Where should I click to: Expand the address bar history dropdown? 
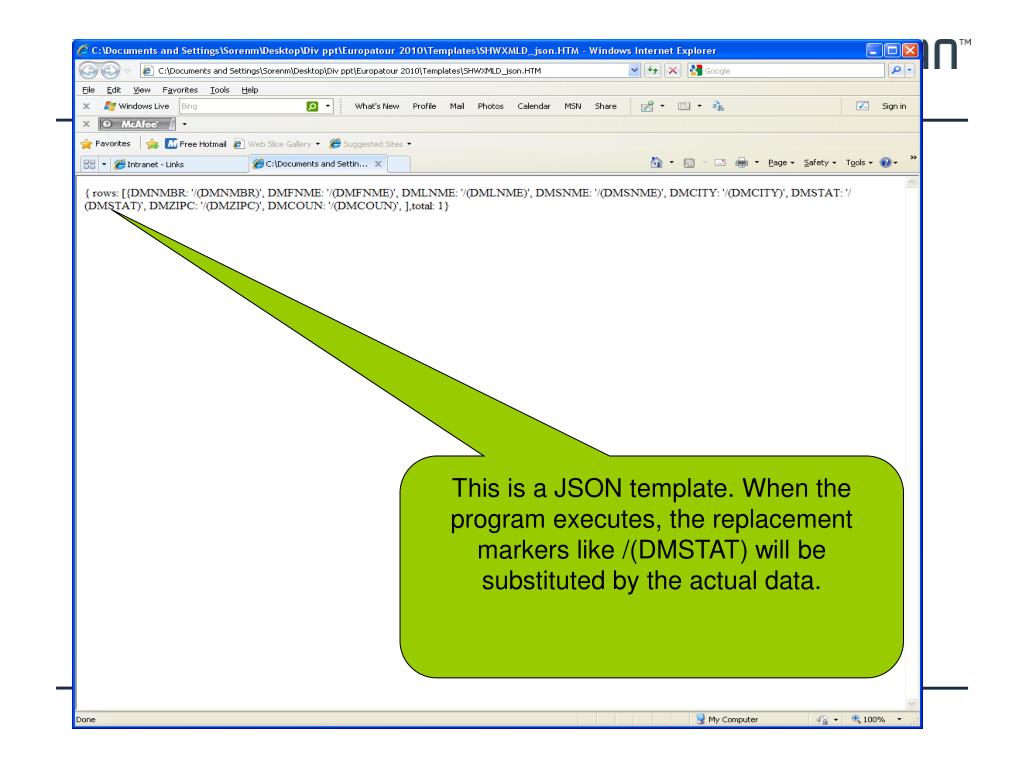coord(634,71)
